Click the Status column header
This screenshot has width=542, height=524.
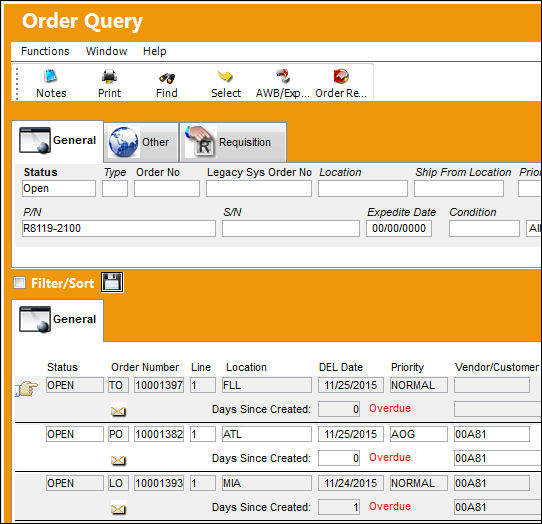click(63, 367)
